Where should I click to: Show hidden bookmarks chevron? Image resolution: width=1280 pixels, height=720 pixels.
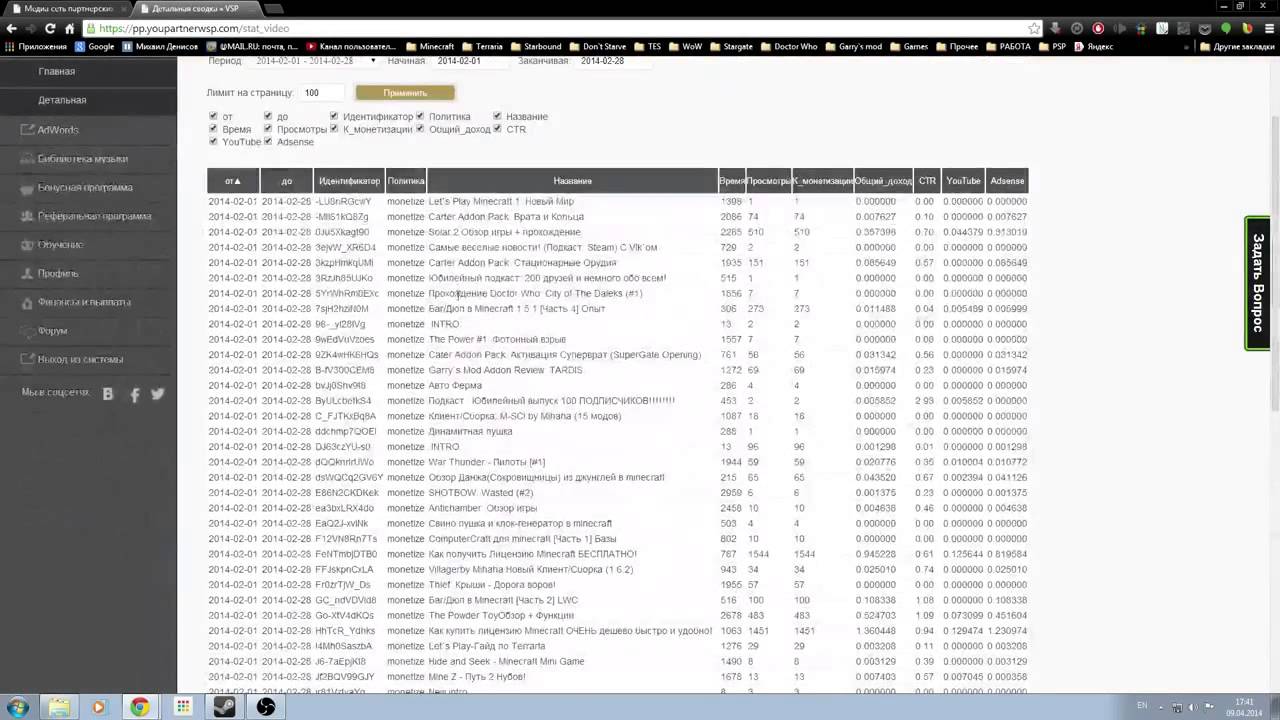(x=1187, y=47)
